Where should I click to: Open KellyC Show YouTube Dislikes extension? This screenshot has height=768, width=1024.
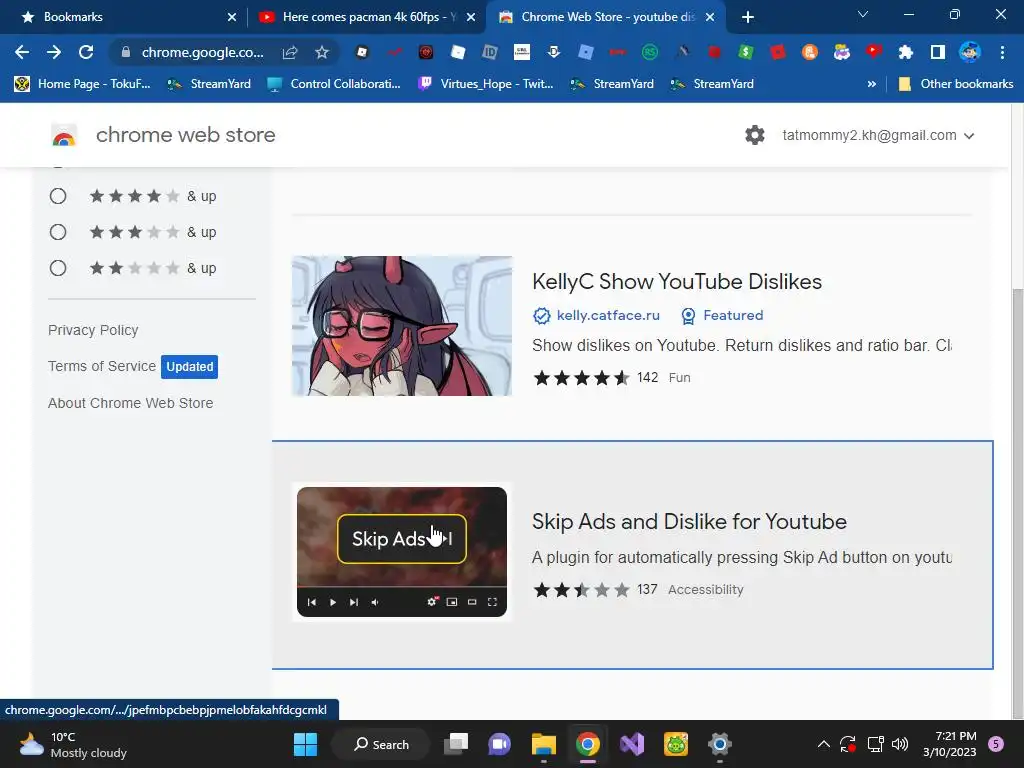[677, 281]
